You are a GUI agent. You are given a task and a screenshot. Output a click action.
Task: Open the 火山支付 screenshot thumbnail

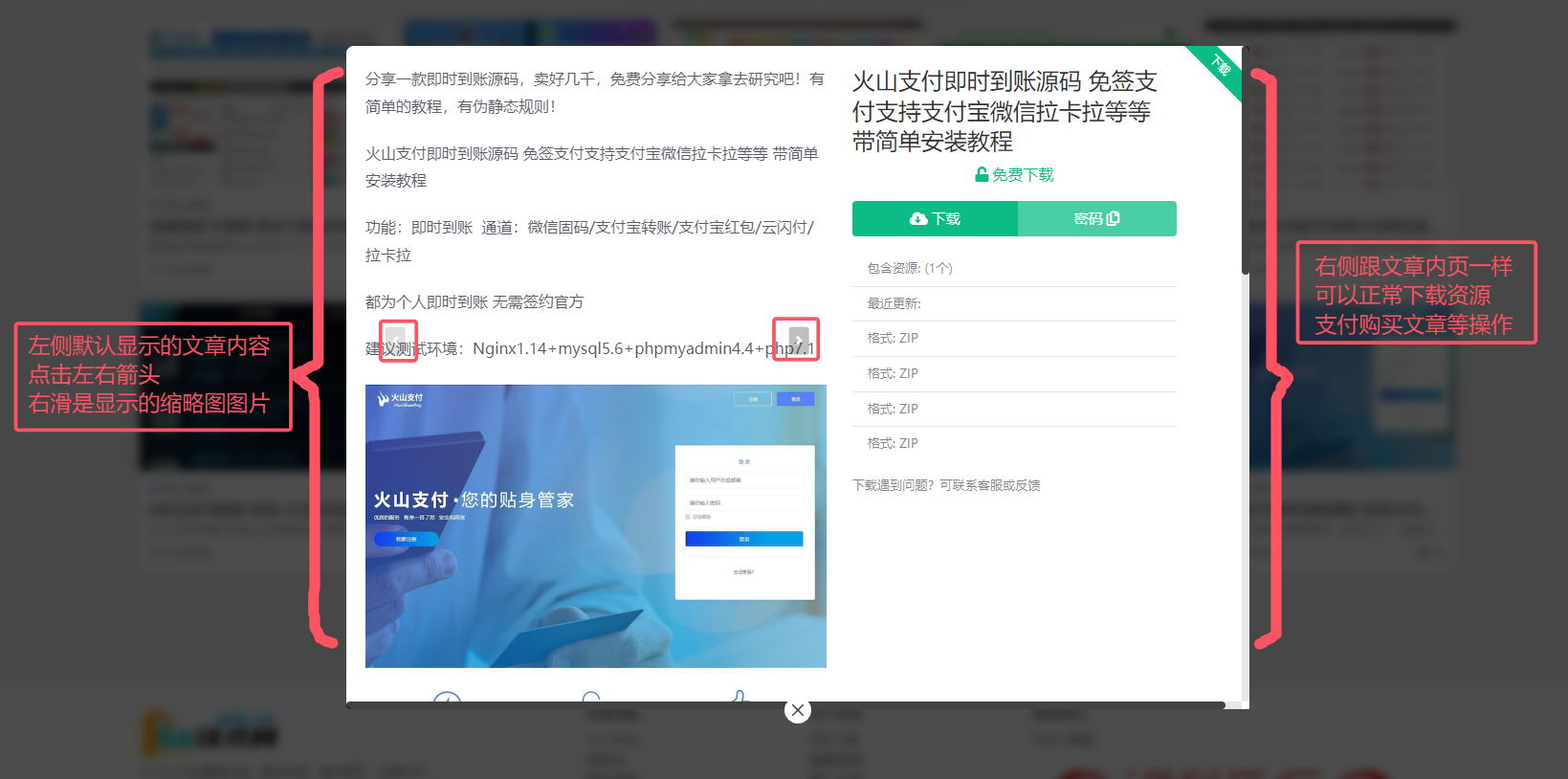pyautogui.click(x=596, y=526)
